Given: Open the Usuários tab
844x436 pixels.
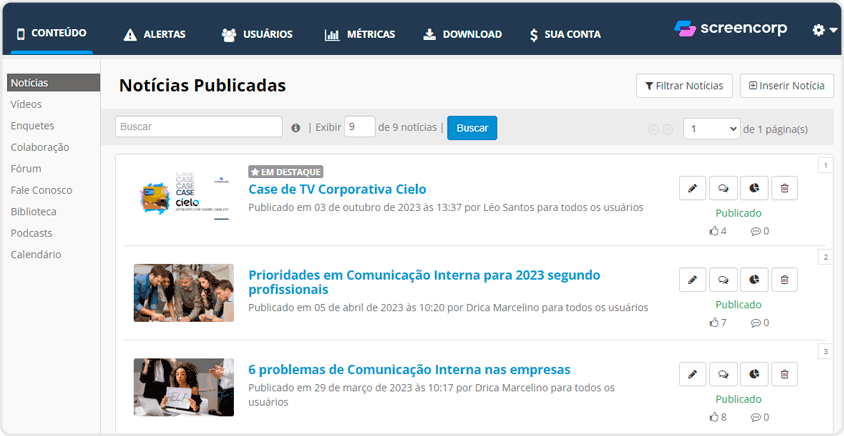Looking at the screenshot, I should 257,34.
